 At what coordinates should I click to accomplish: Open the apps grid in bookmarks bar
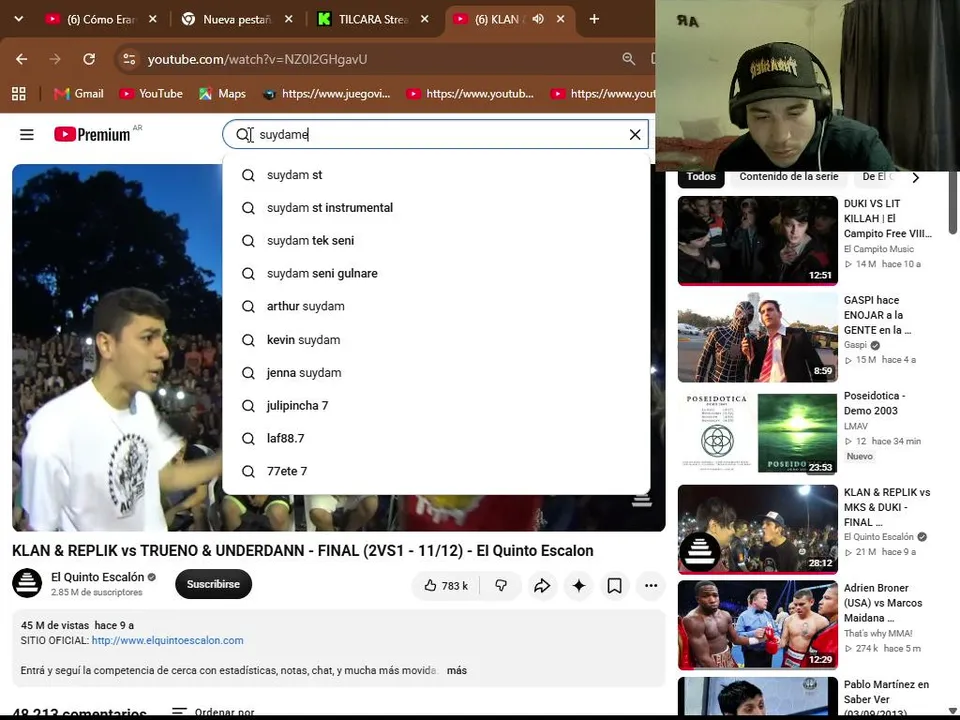click(x=19, y=94)
